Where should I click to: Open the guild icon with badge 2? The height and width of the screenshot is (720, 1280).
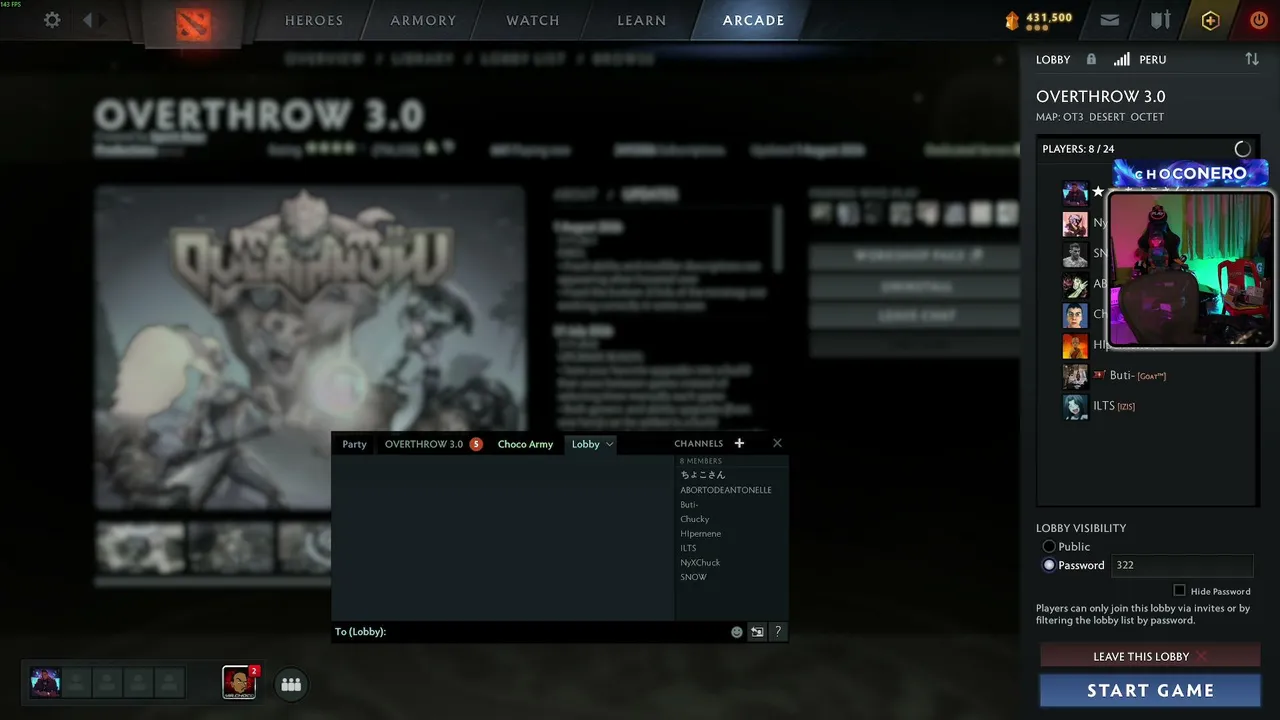pyautogui.click(x=239, y=682)
